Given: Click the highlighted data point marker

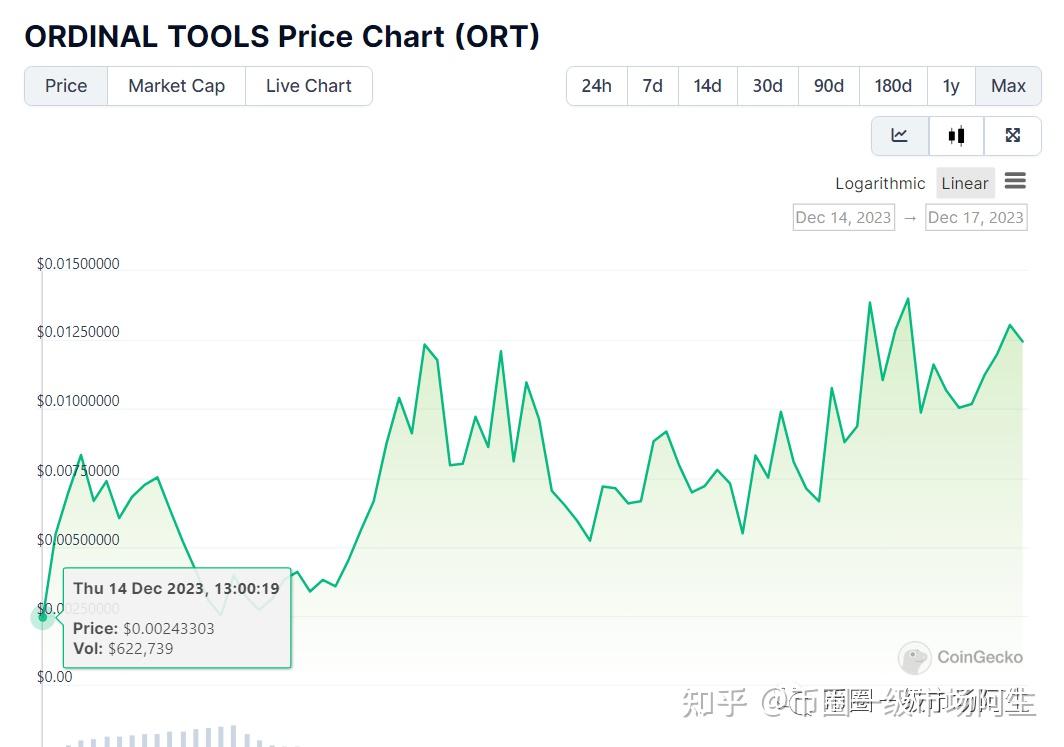Looking at the screenshot, I should click(x=43, y=617).
